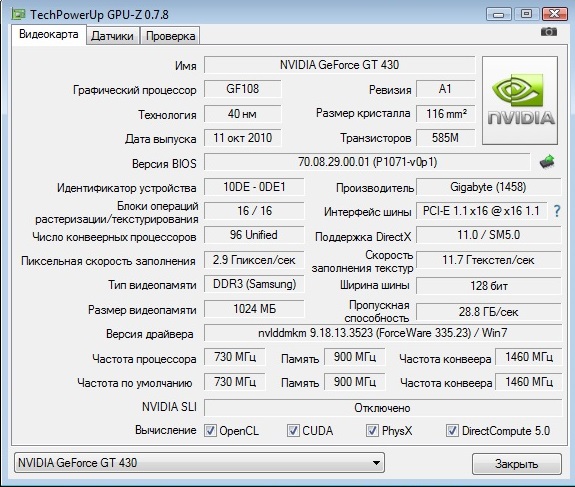Select the 2.9 Гпиксел/сек fillrate value
Viewport: 575px width, 487px height.
254,260
